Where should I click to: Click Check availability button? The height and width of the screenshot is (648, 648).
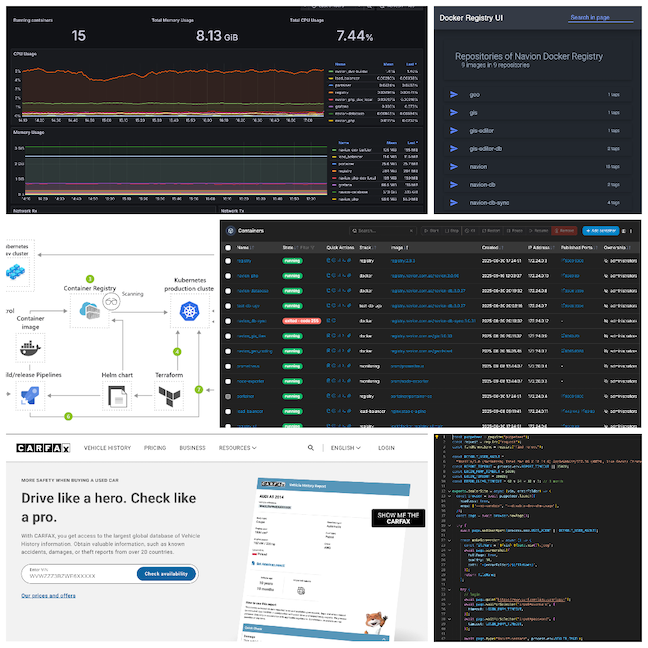click(x=166, y=574)
